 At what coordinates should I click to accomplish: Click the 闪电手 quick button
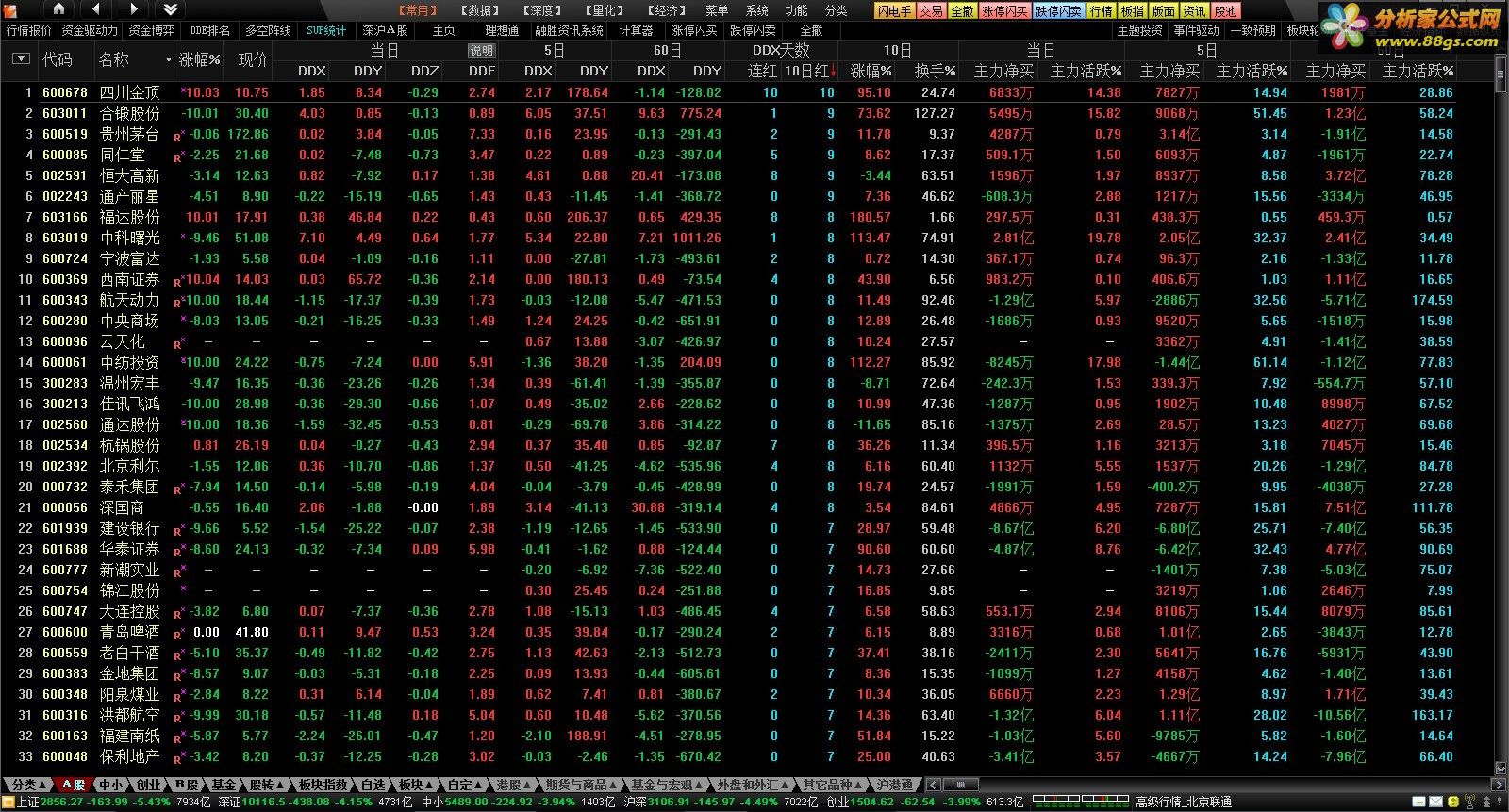(x=893, y=11)
